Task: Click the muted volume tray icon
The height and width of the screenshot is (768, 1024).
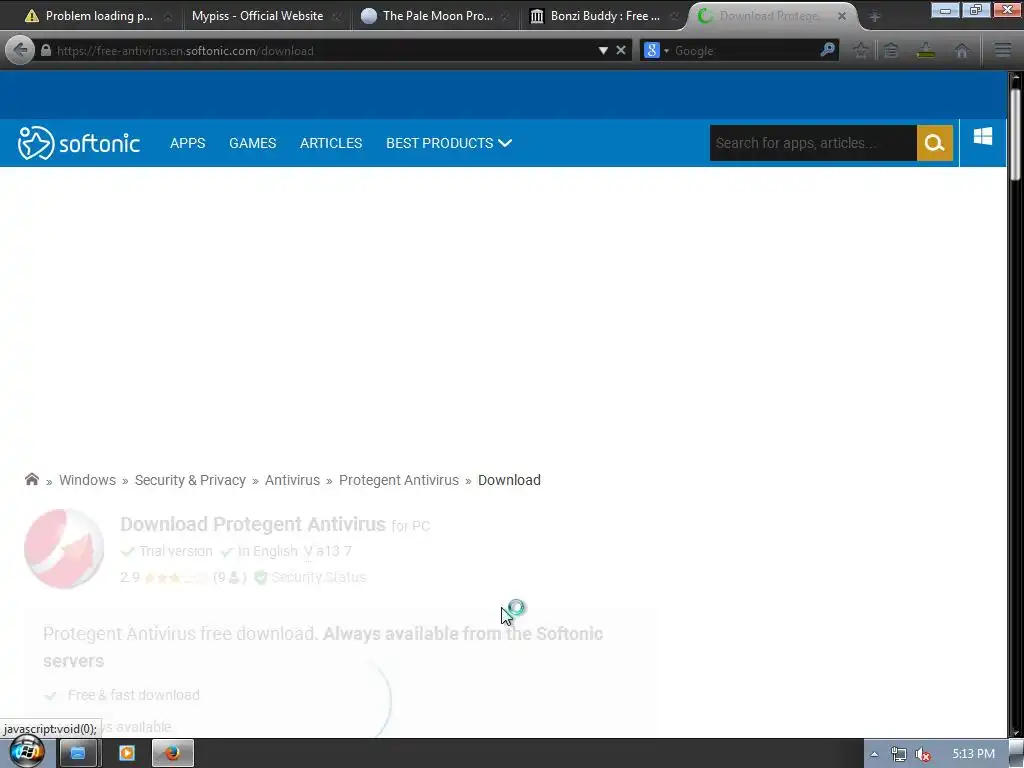Action: [923, 754]
